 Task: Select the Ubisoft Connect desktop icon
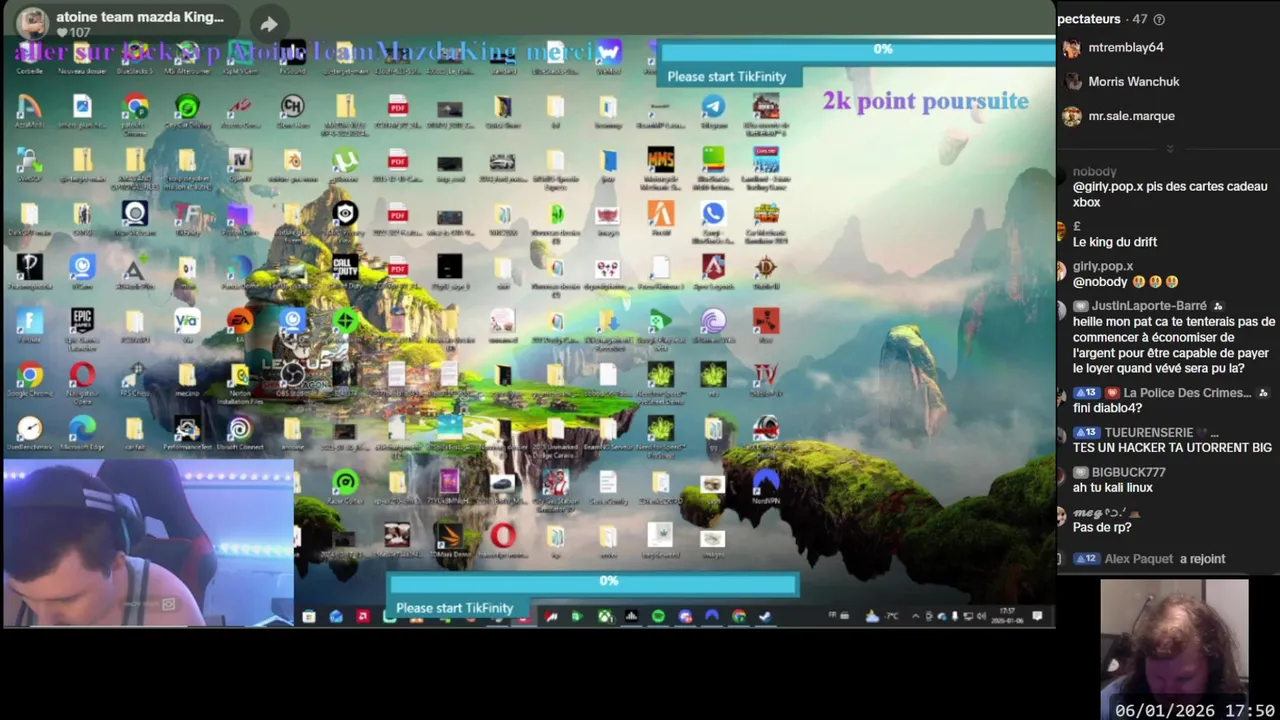239,432
